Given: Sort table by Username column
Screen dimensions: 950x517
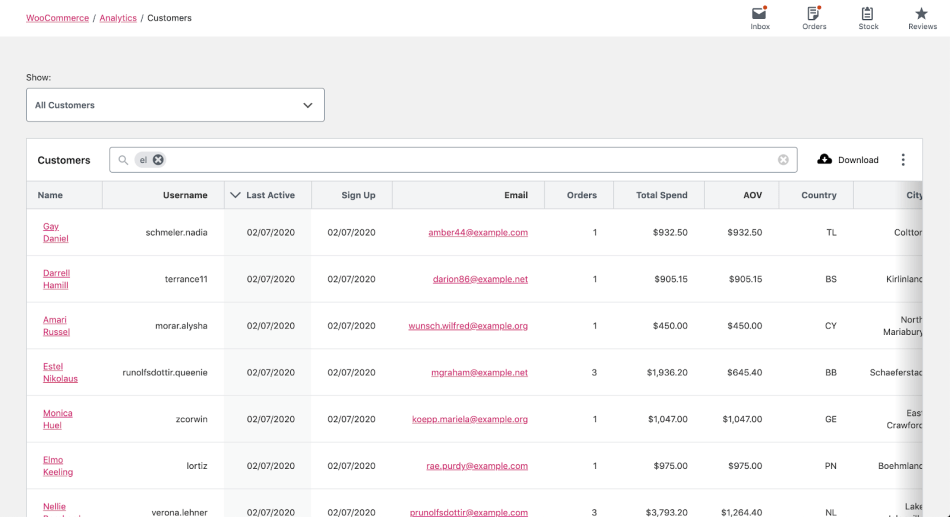Looking at the screenshot, I should [185, 195].
